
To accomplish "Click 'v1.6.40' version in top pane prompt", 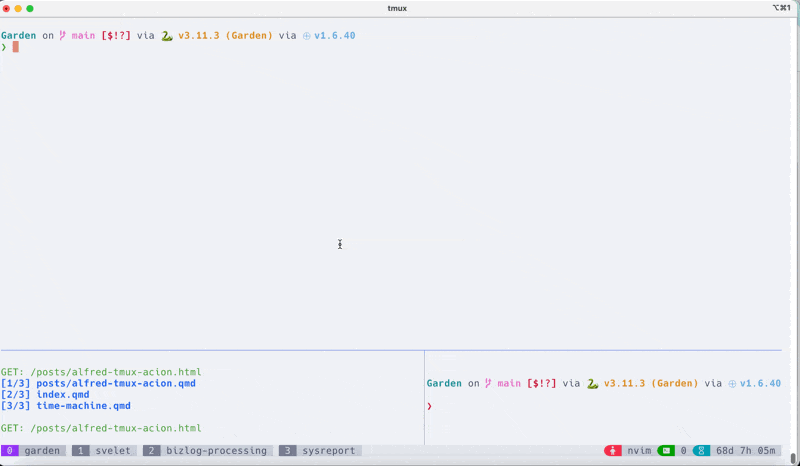I will pos(335,36).
